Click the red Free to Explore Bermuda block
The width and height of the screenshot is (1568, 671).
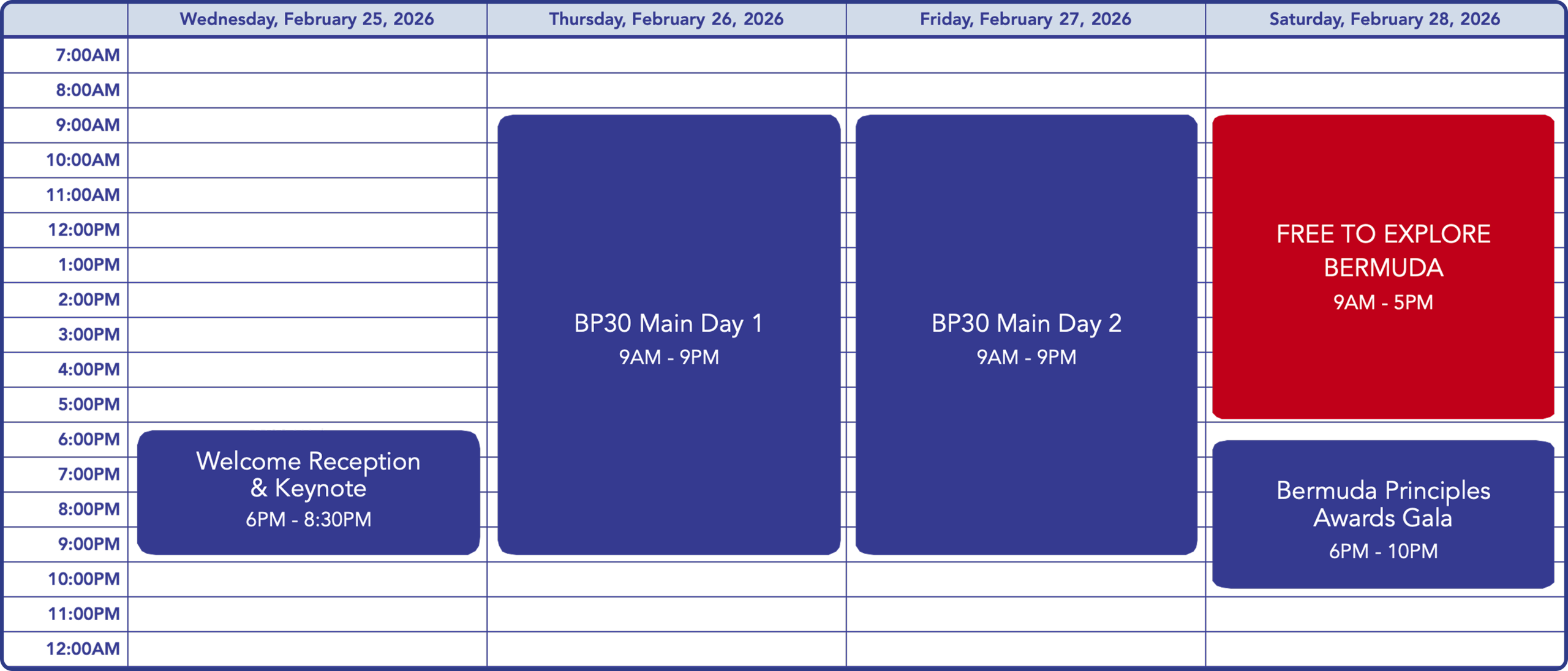tap(1383, 267)
